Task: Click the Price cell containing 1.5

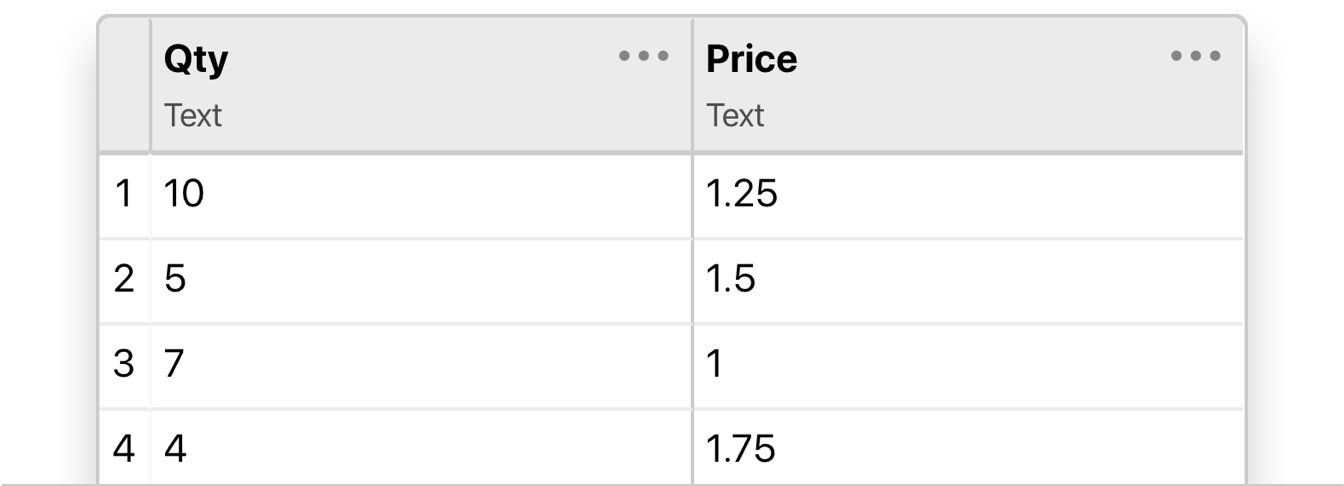Action: pos(968,280)
